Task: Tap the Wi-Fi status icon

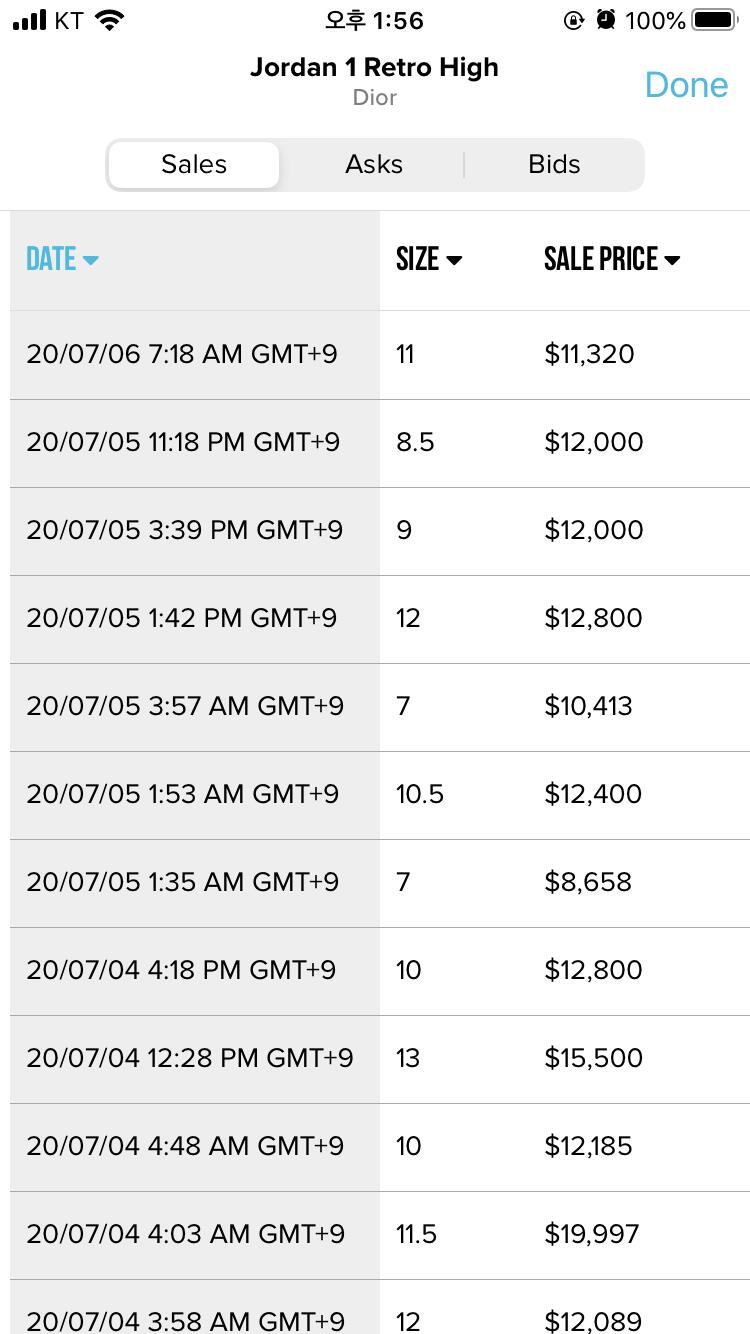Action: (109, 20)
